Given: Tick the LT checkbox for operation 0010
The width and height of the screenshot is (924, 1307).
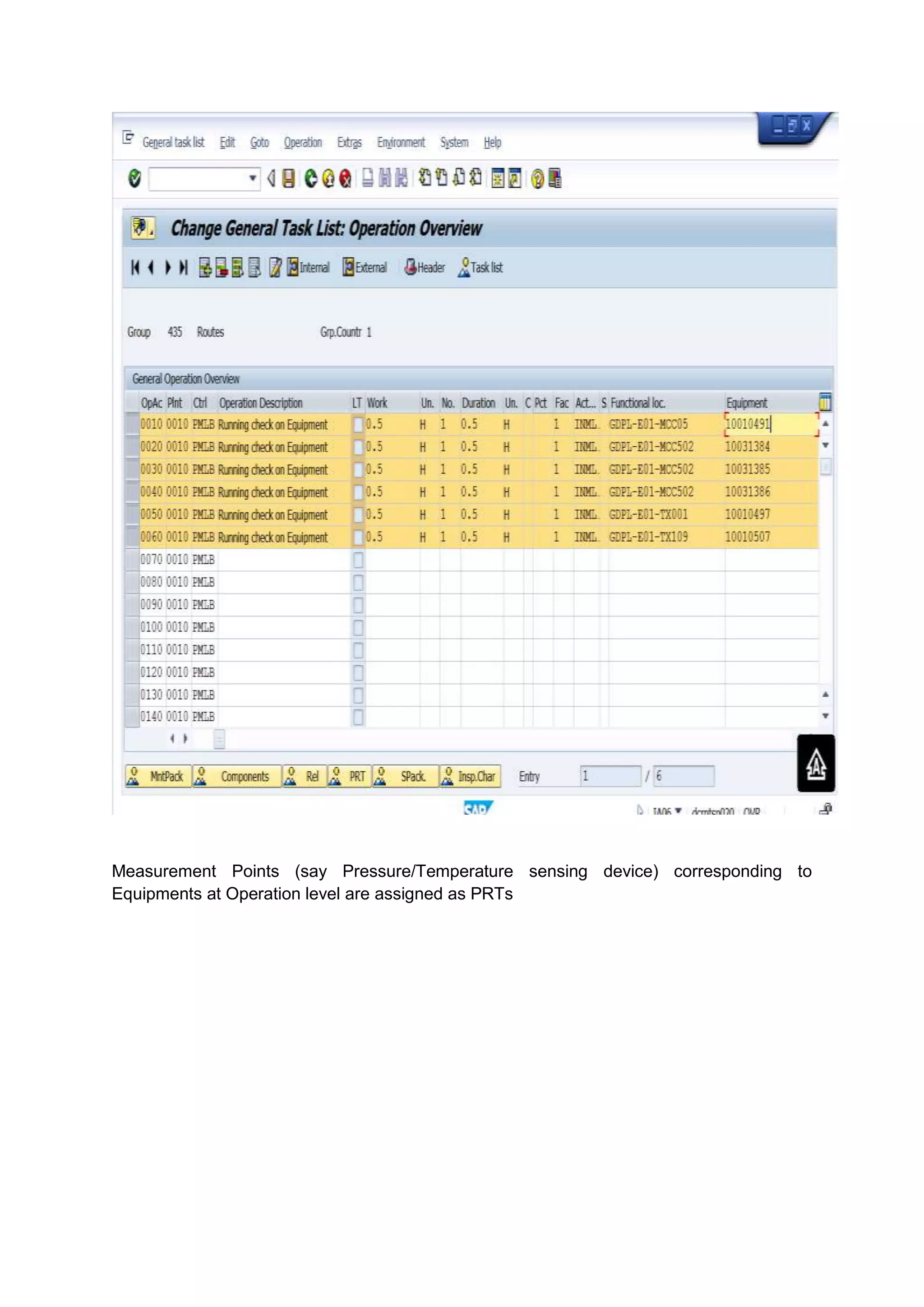Looking at the screenshot, I should coord(358,425).
